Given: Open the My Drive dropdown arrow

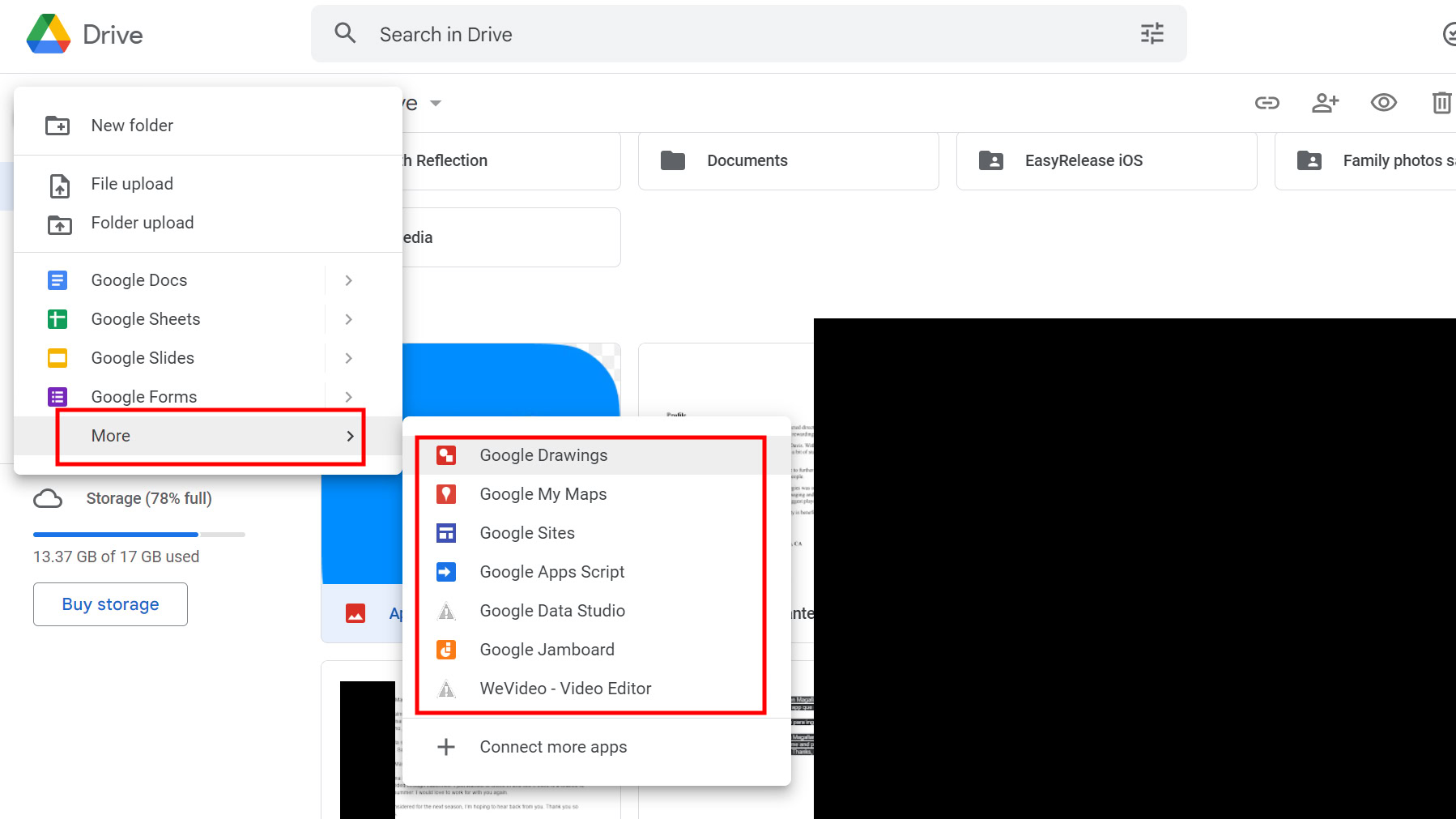Looking at the screenshot, I should point(436,104).
